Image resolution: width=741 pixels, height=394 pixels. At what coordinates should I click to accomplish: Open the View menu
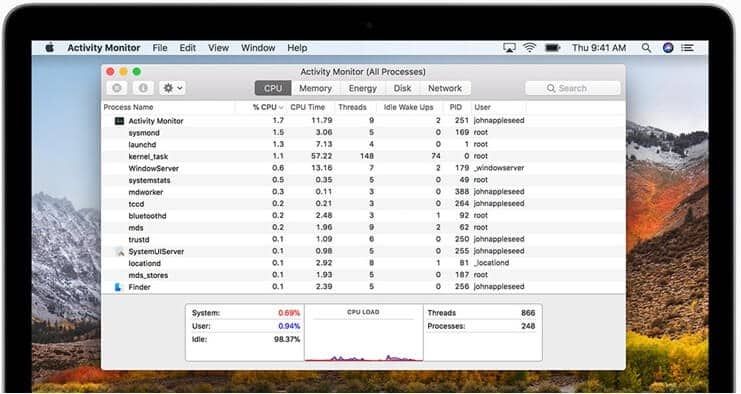(x=218, y=48)
